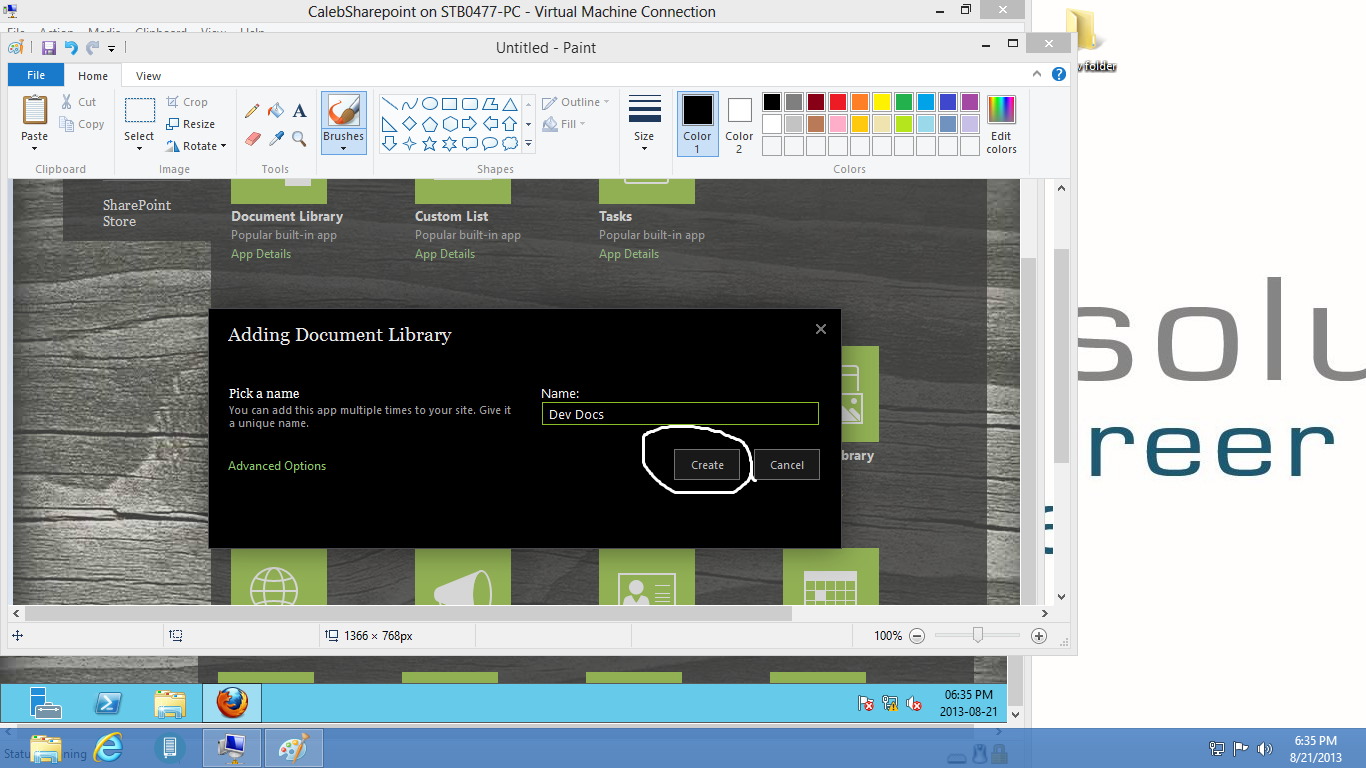Click the Cut command in Clipboard group
The width and height of the screenshot is (1366, 768).
[79, 102]
